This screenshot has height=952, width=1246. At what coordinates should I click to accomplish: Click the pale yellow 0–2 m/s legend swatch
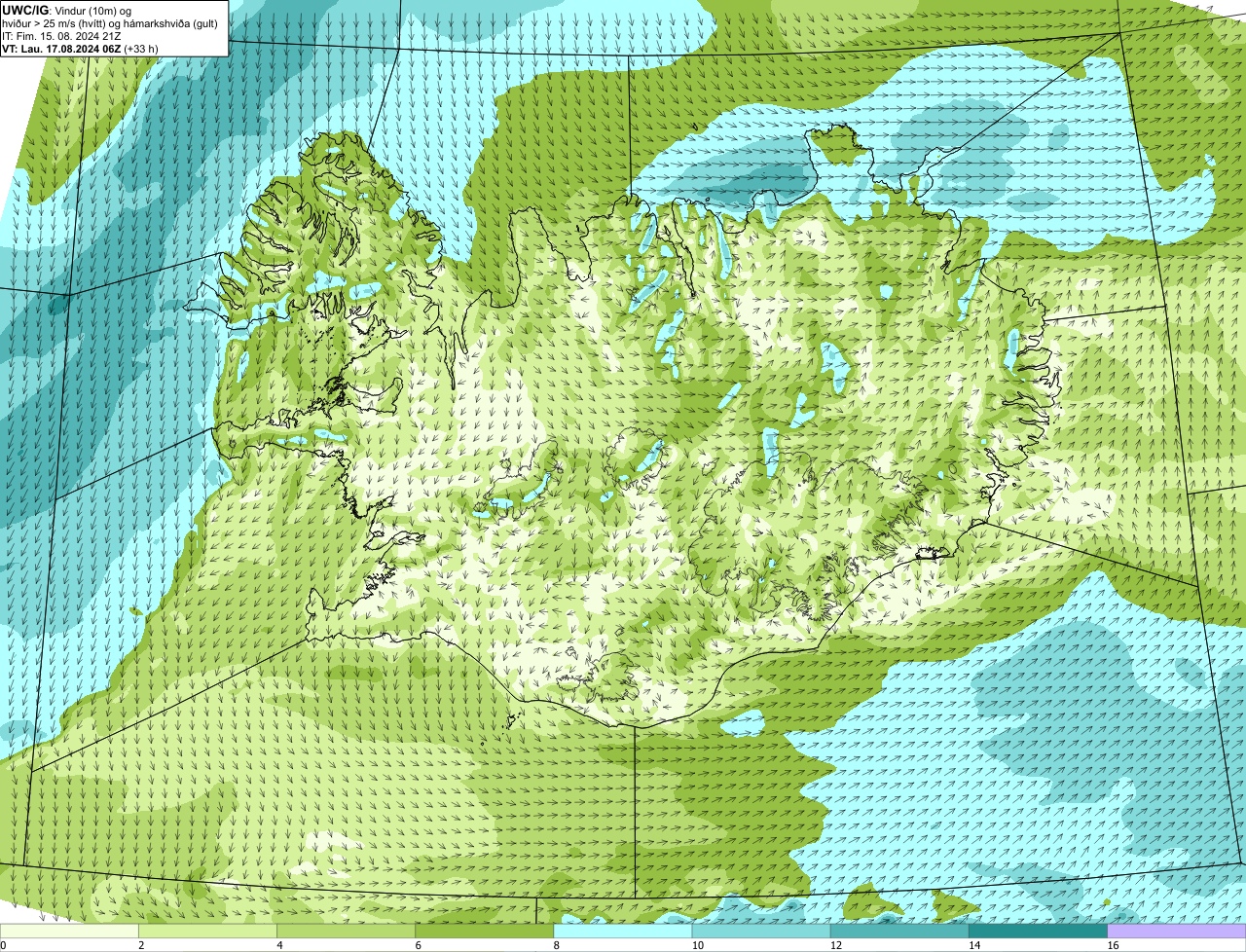(x=69, y=931)
